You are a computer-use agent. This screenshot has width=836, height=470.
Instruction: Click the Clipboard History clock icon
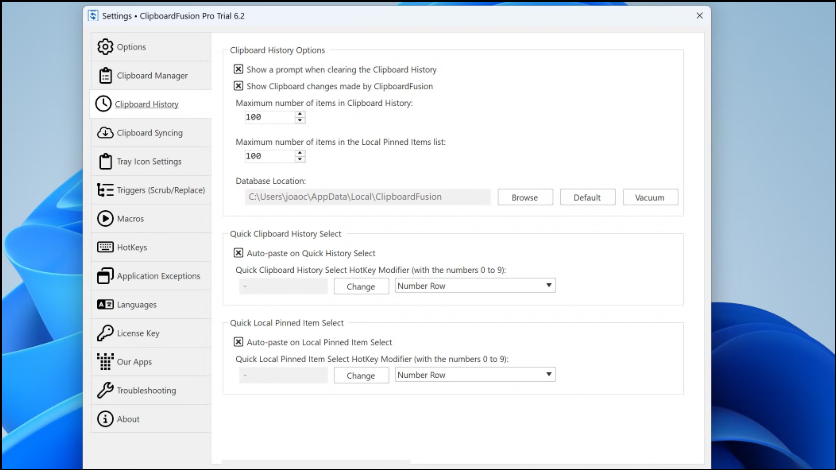coord(103,104)
